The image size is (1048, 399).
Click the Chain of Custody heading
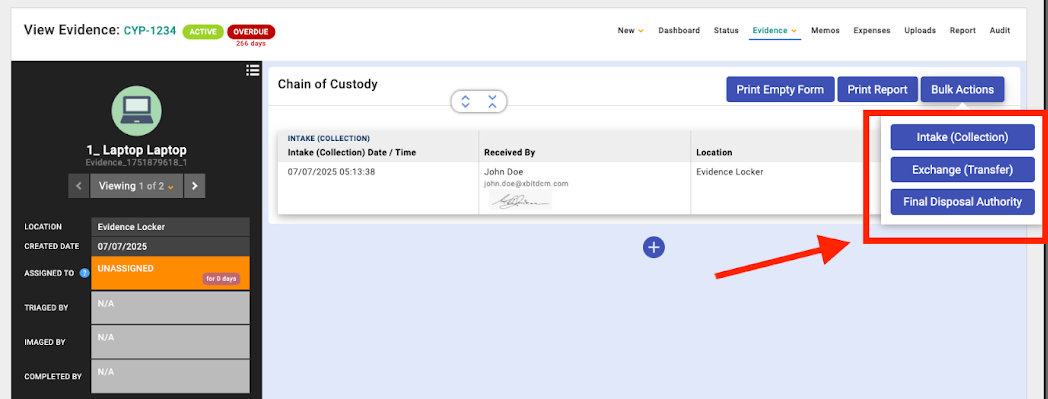pyautogui.click(x=328, y=84)
